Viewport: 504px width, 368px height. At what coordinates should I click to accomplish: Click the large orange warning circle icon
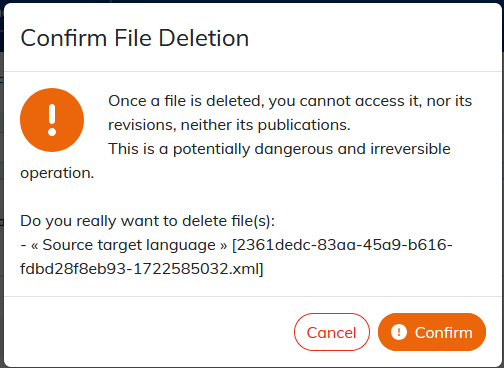[52, 120]
